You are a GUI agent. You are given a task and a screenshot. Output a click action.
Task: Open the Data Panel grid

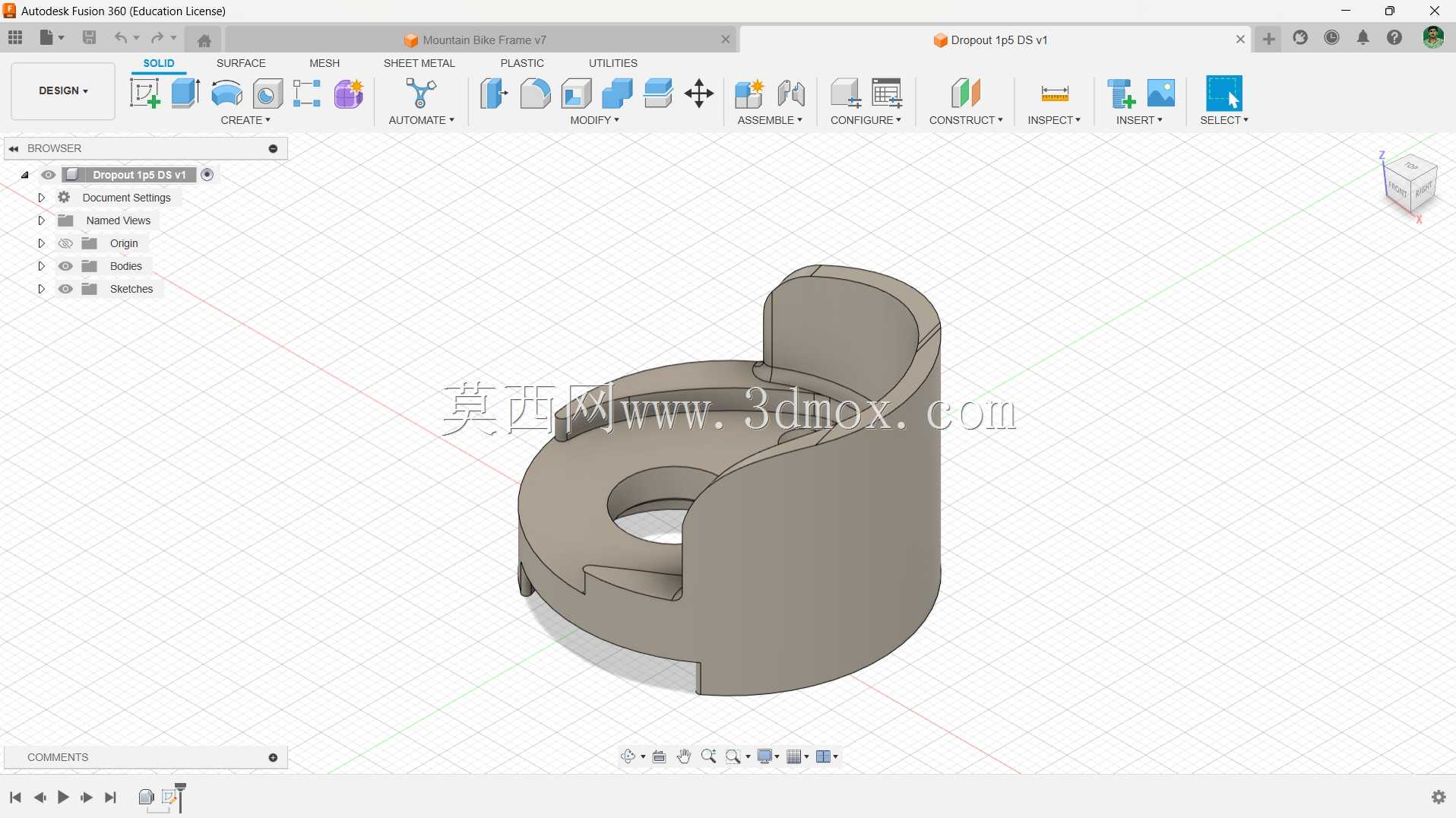[x=15, y=37]
